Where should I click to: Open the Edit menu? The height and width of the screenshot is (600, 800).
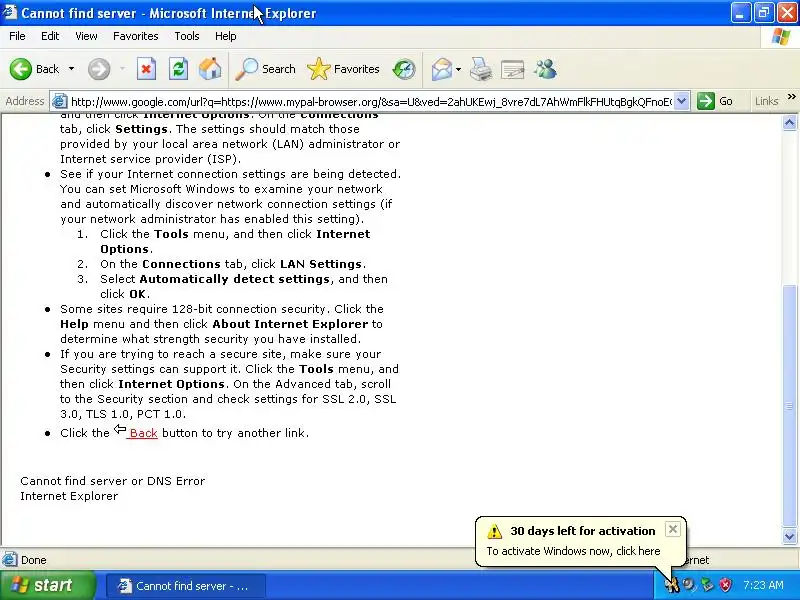pos(50,36)
